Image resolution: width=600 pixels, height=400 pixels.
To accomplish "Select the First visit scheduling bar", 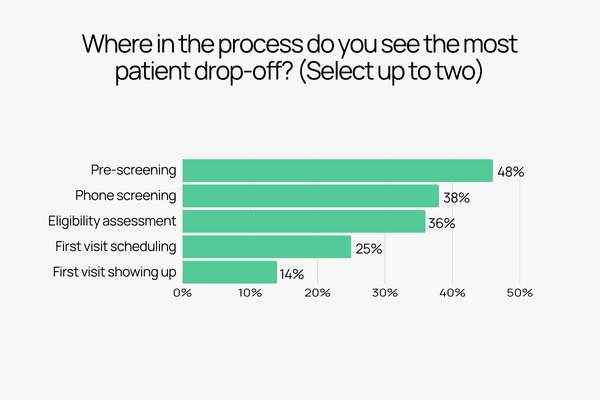I will 266,247.
